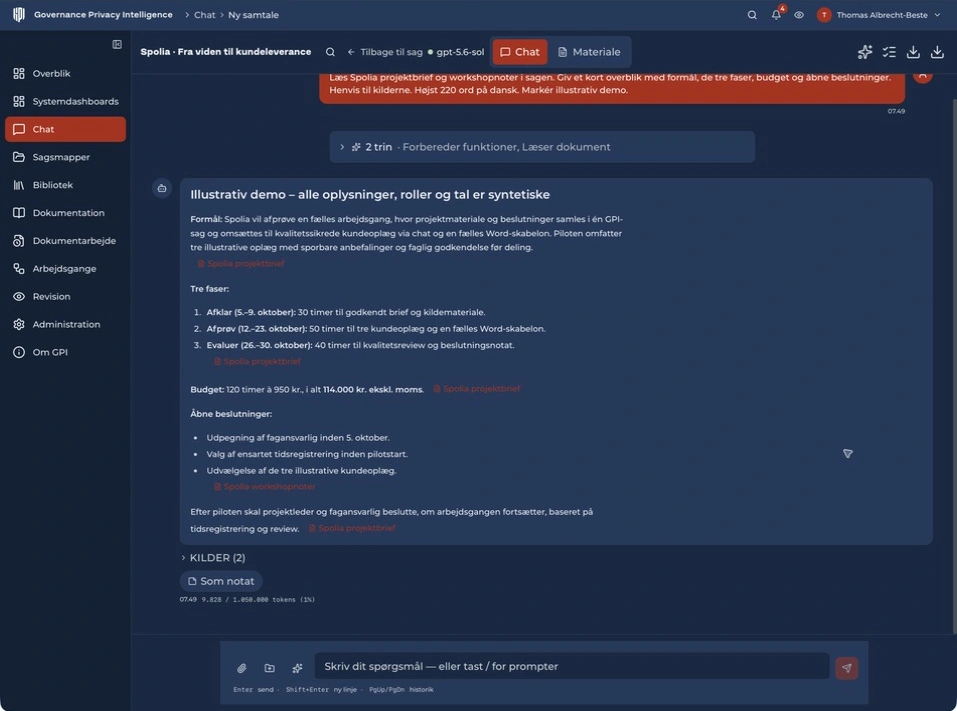Click the Governance Privacy Intelligence logo
957x711 pixels.
19,15
